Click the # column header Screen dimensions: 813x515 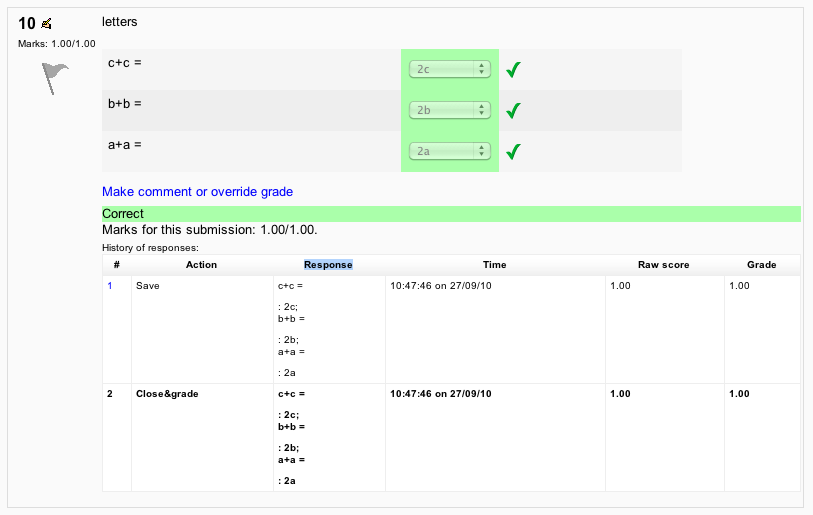(117, 265)
